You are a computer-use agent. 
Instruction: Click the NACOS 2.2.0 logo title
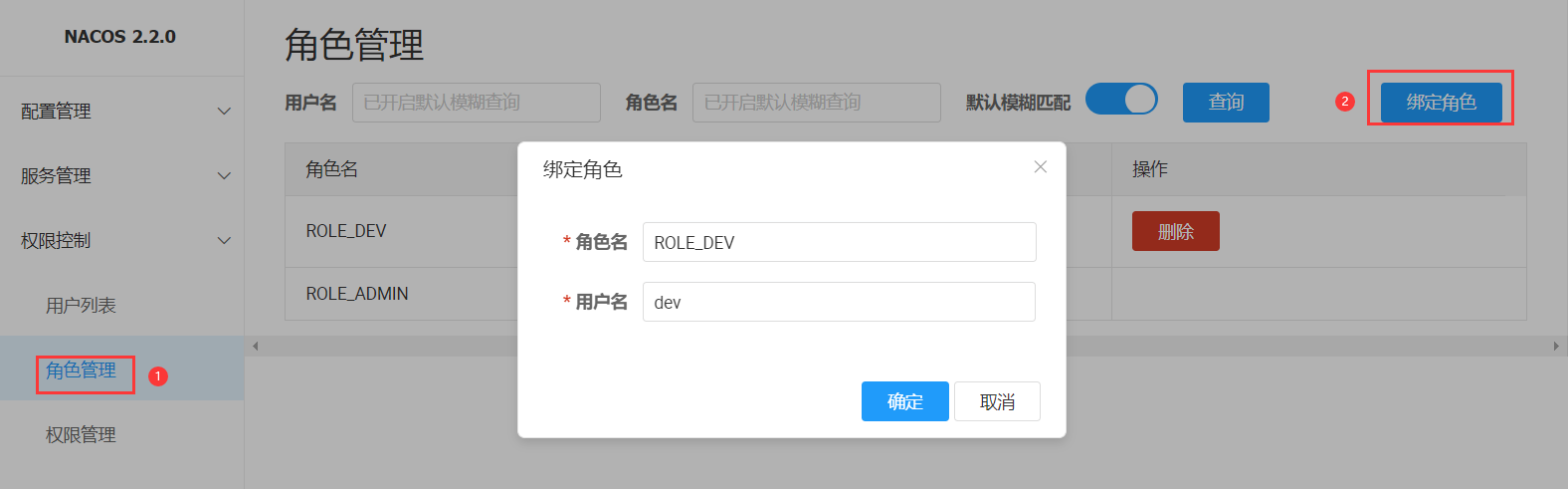(120, 37)
